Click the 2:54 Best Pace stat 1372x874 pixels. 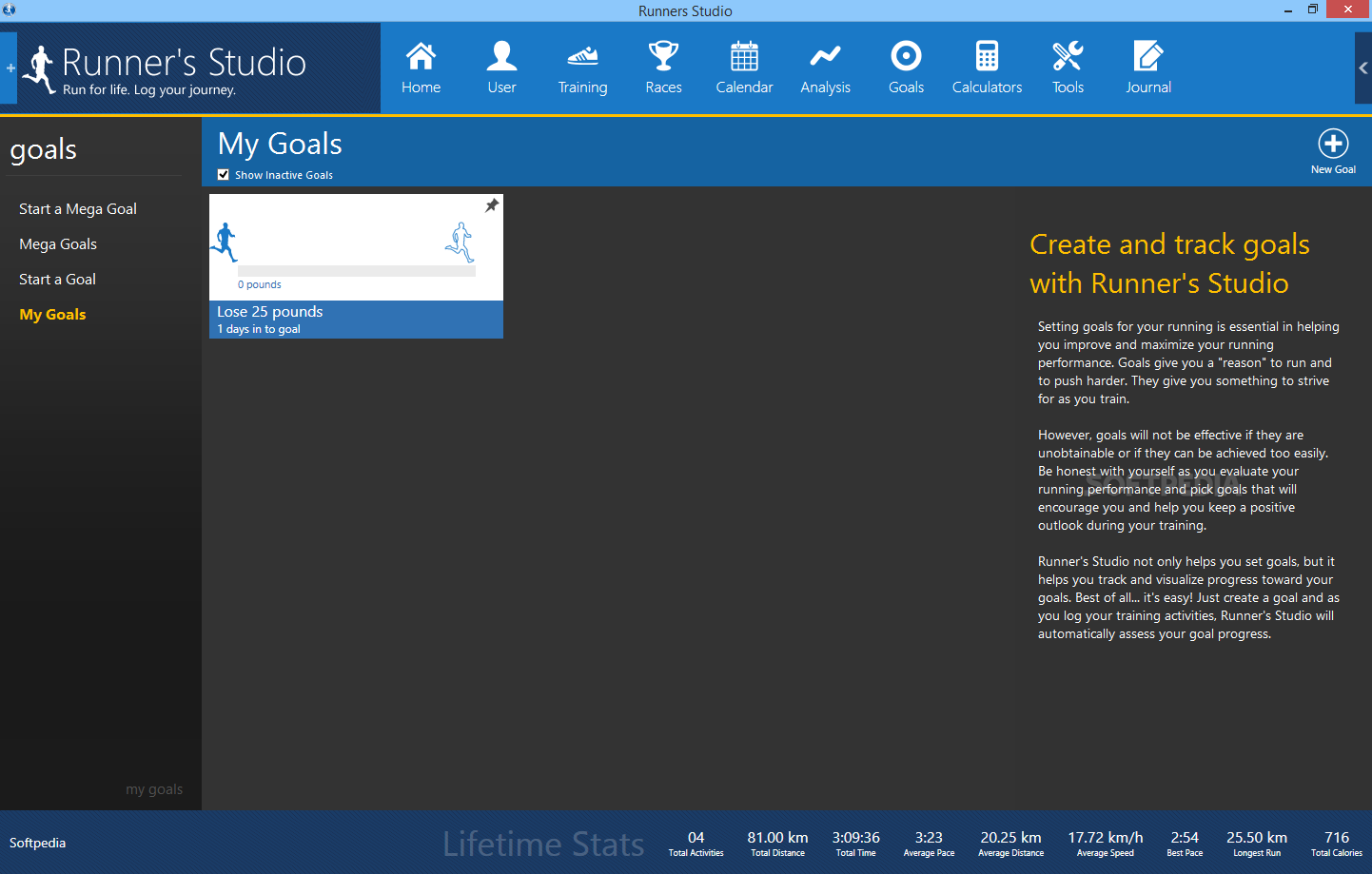(1185, 844)
